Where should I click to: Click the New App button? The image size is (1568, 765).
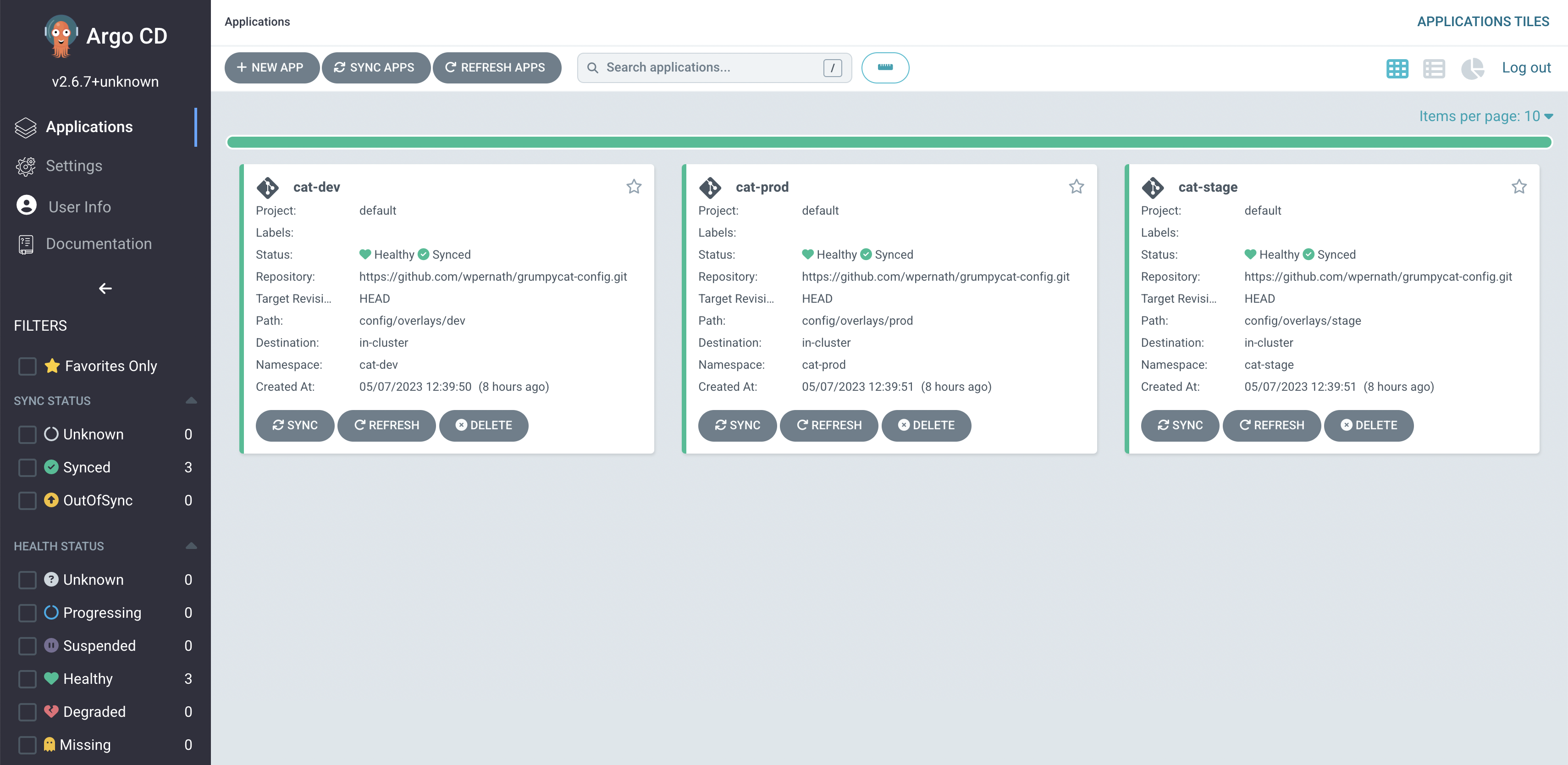coord(271,67)
